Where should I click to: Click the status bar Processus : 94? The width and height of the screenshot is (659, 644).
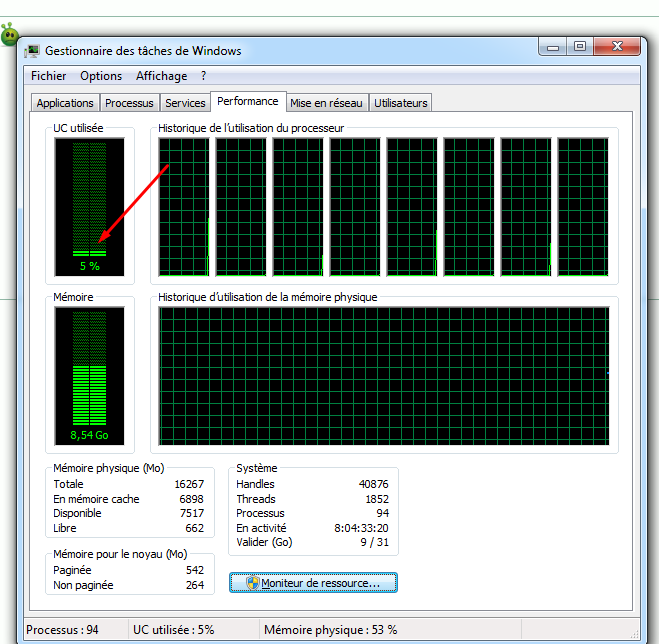click(x=62, y=630)
